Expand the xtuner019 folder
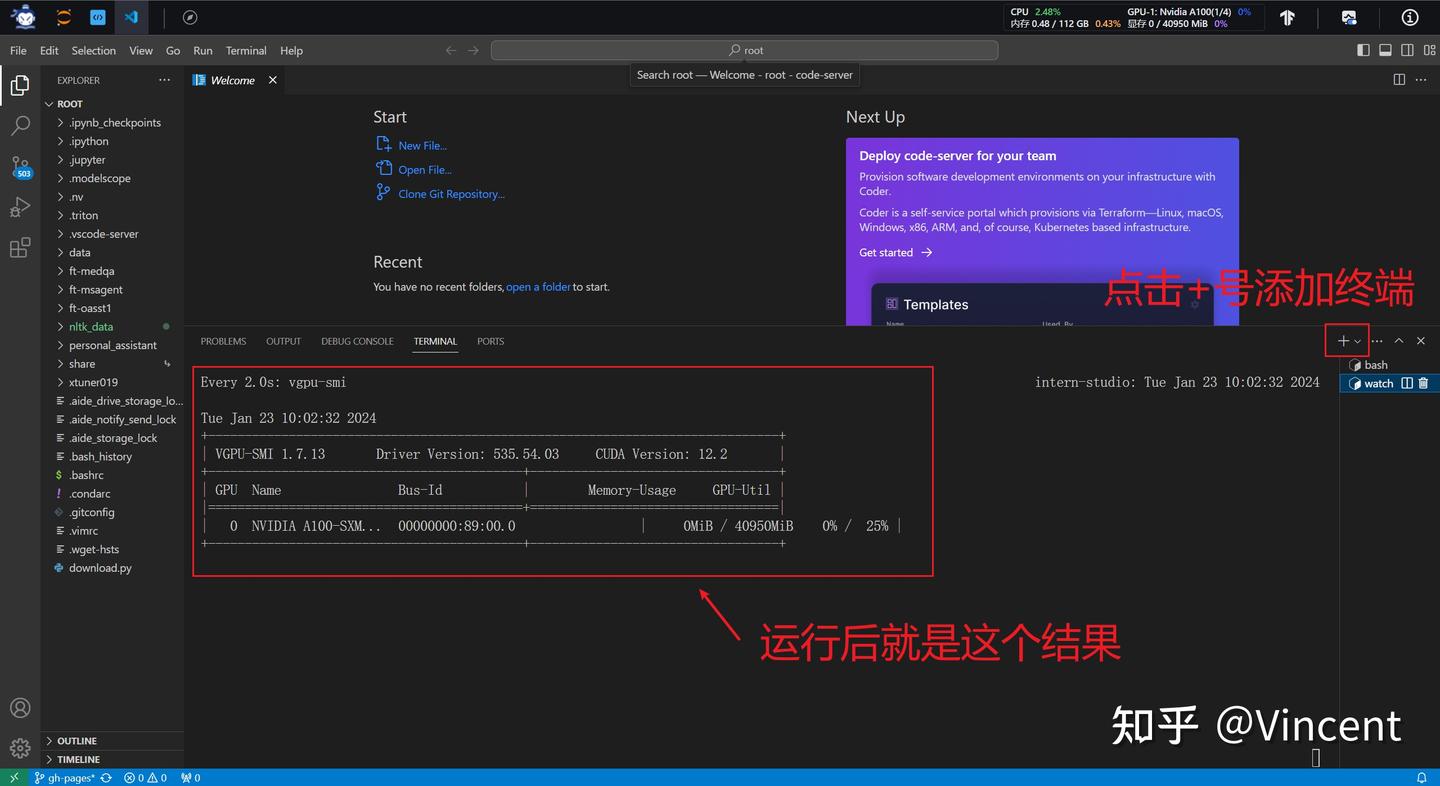The image size is (1440, 786). point(112,382)
